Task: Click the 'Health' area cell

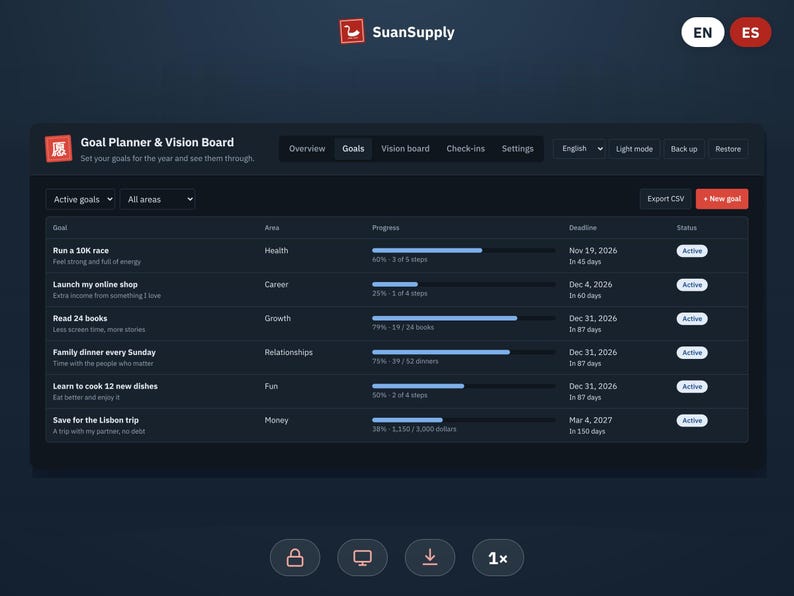Action: click(276, 251)
